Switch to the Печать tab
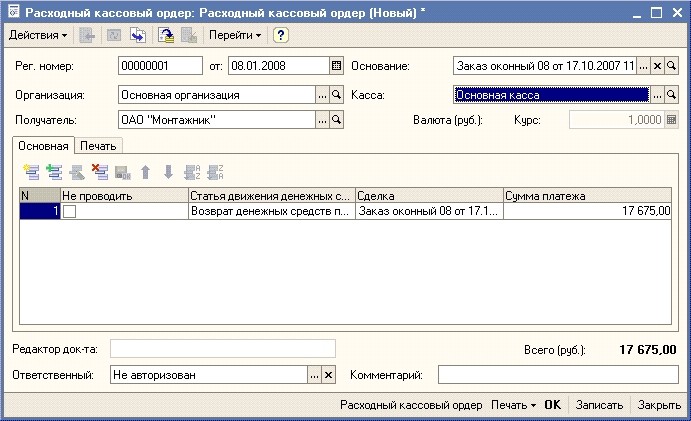 (98, 146)
